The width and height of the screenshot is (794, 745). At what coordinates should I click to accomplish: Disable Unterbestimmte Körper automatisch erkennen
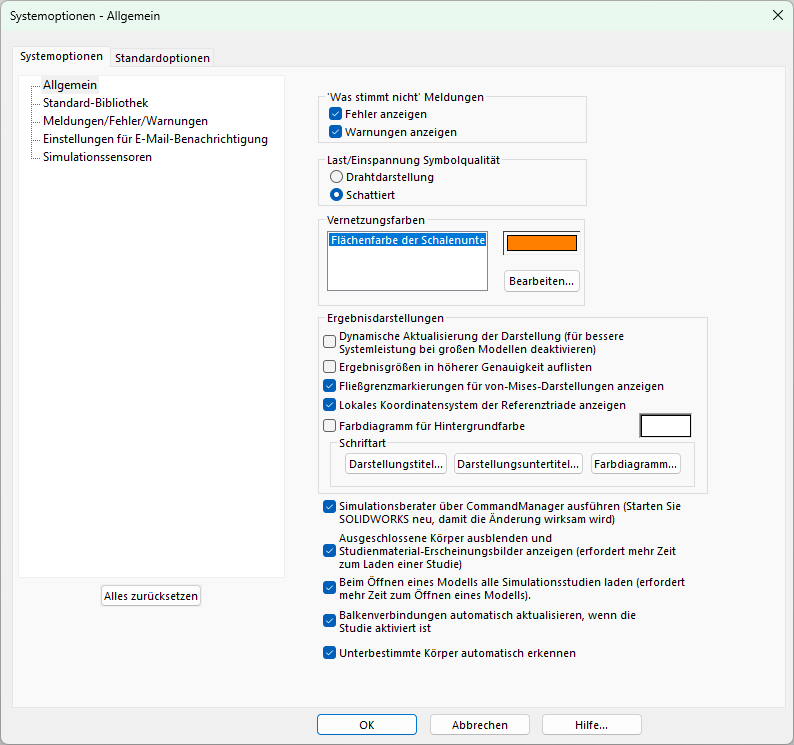click(330, 653)
